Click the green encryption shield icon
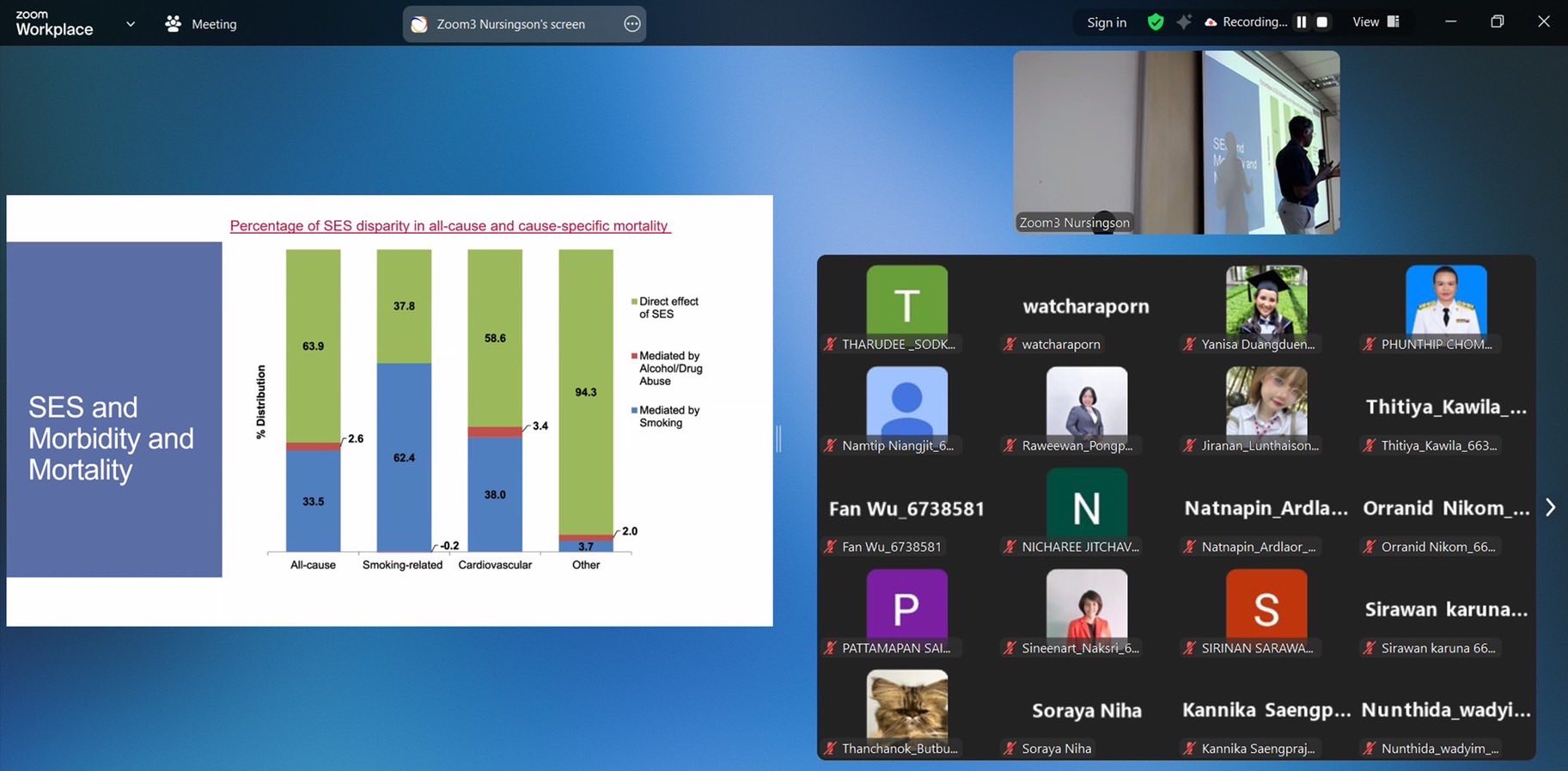The height and width of the screenshot is (771, 1568). click(x=1155, y=22)
